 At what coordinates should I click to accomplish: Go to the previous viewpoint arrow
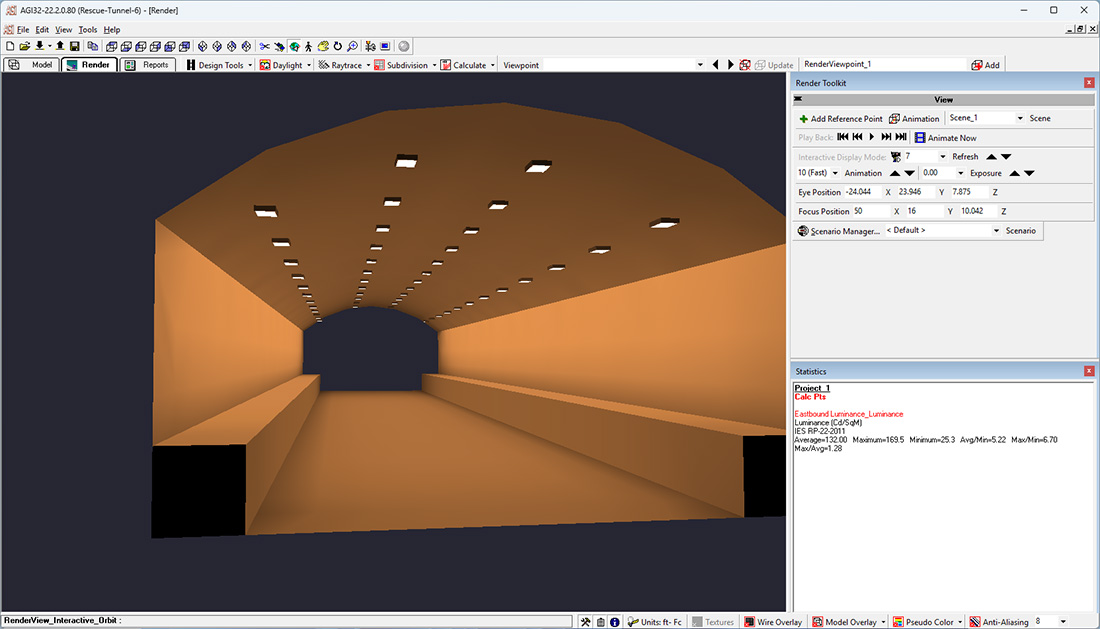(x=716, y=65)
